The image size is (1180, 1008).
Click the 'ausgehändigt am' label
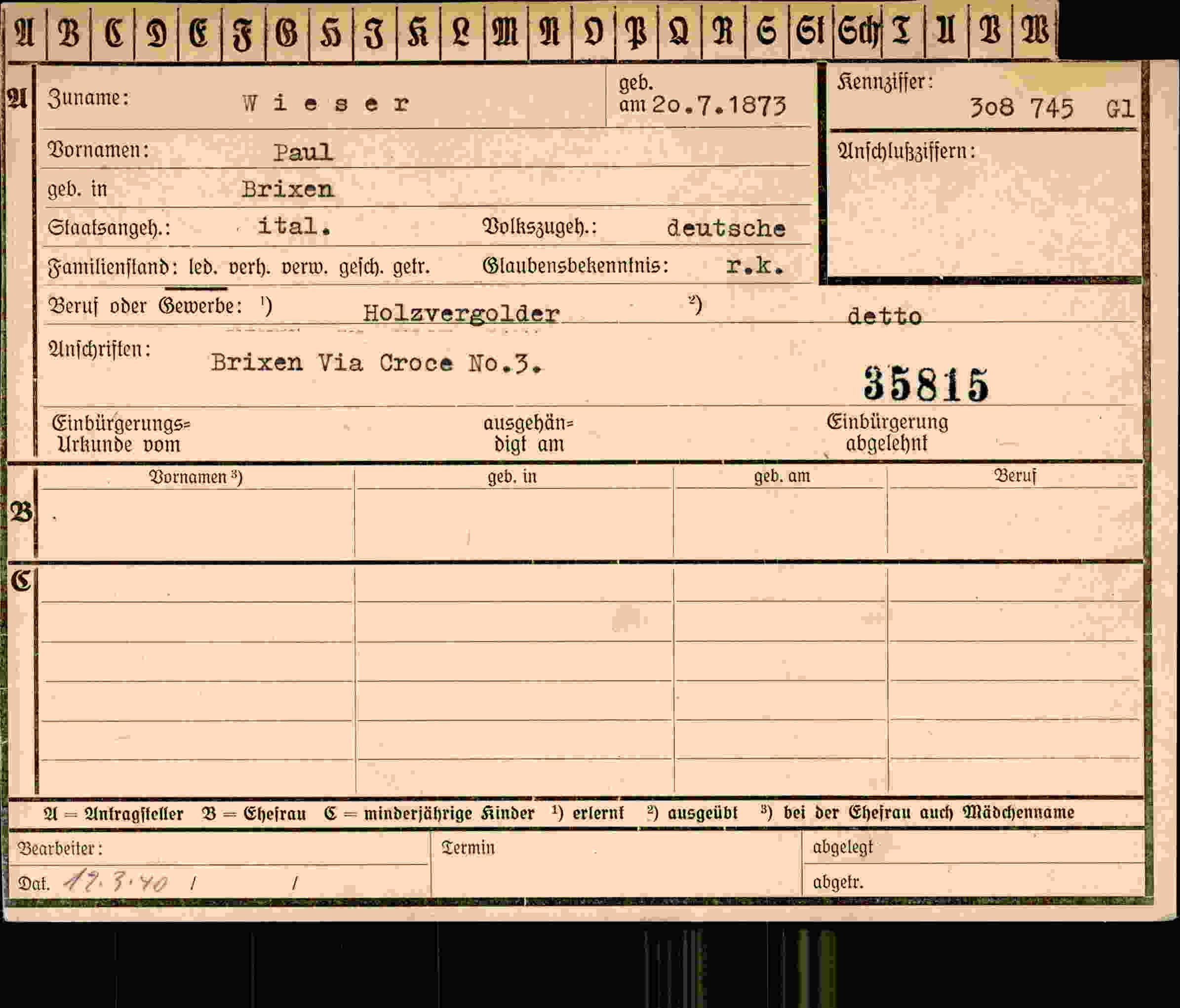pyautogui.click(x=528, y=434)
